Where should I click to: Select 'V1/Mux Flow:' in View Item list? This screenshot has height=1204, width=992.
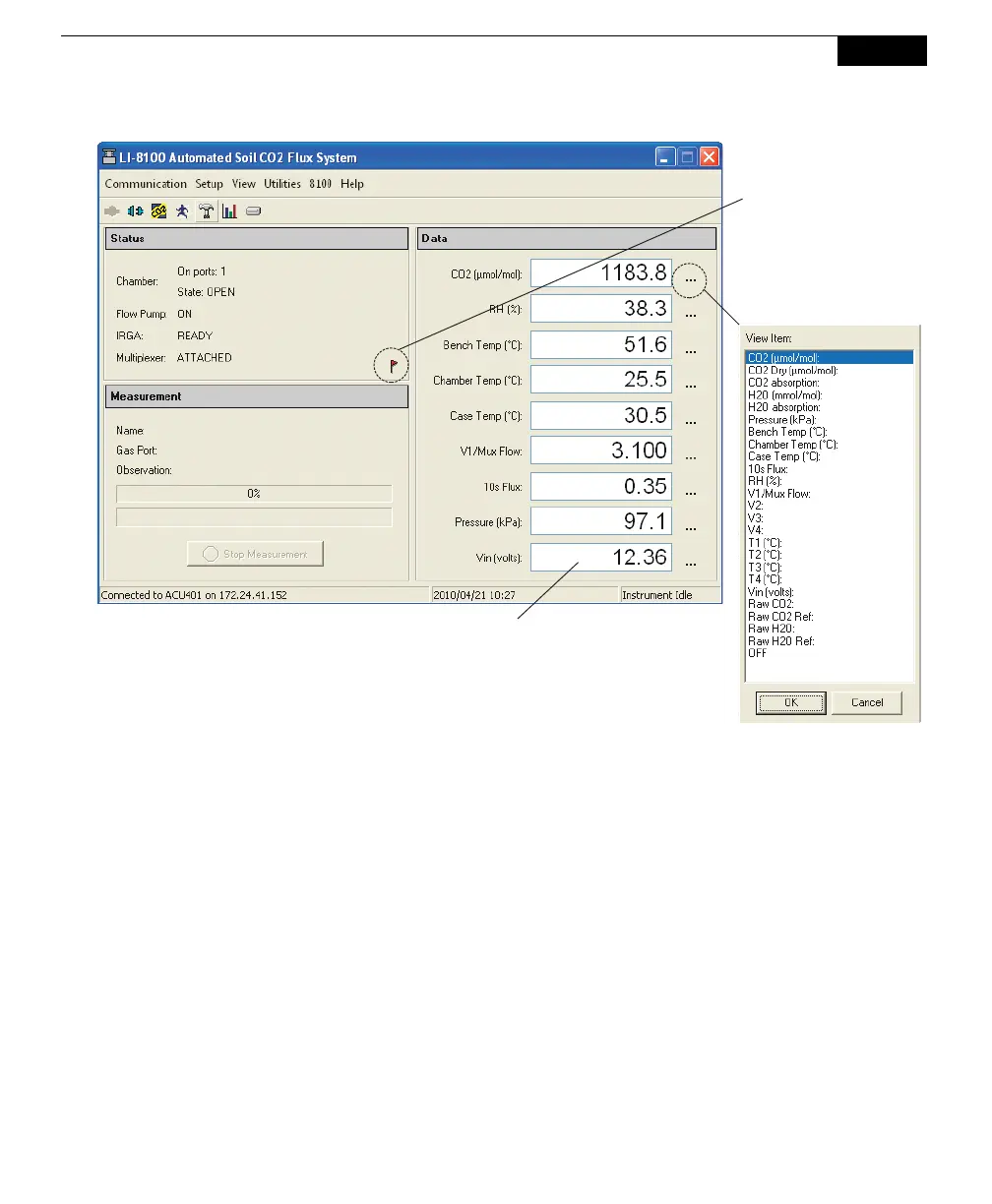(x=830, y=493)
